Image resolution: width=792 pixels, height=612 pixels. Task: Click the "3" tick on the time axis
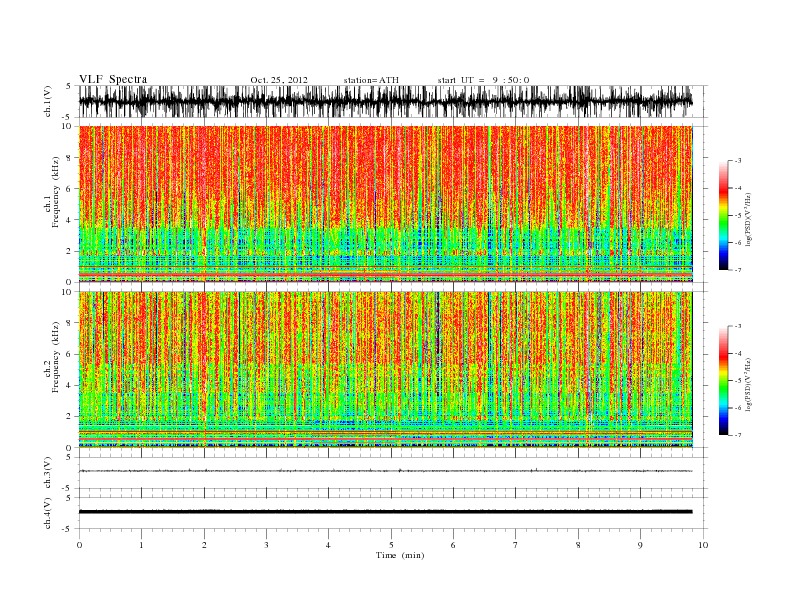pos(266,545)
